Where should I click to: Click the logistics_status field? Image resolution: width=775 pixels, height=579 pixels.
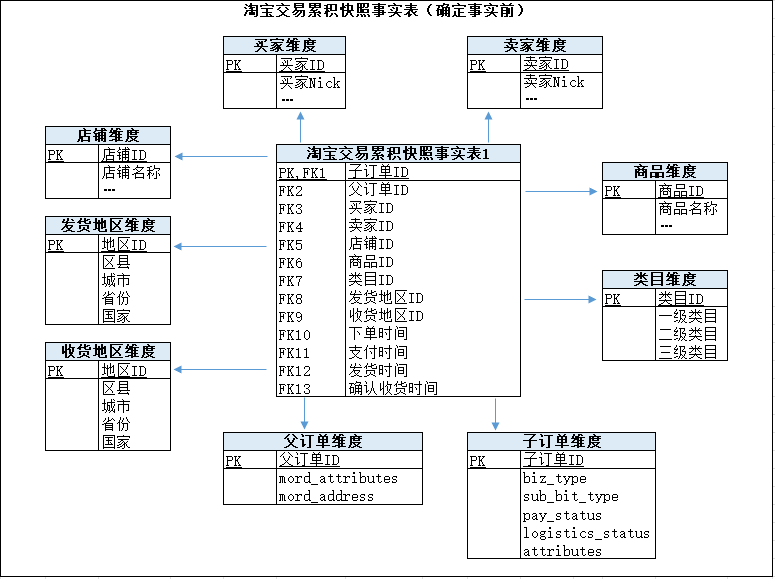586,533
